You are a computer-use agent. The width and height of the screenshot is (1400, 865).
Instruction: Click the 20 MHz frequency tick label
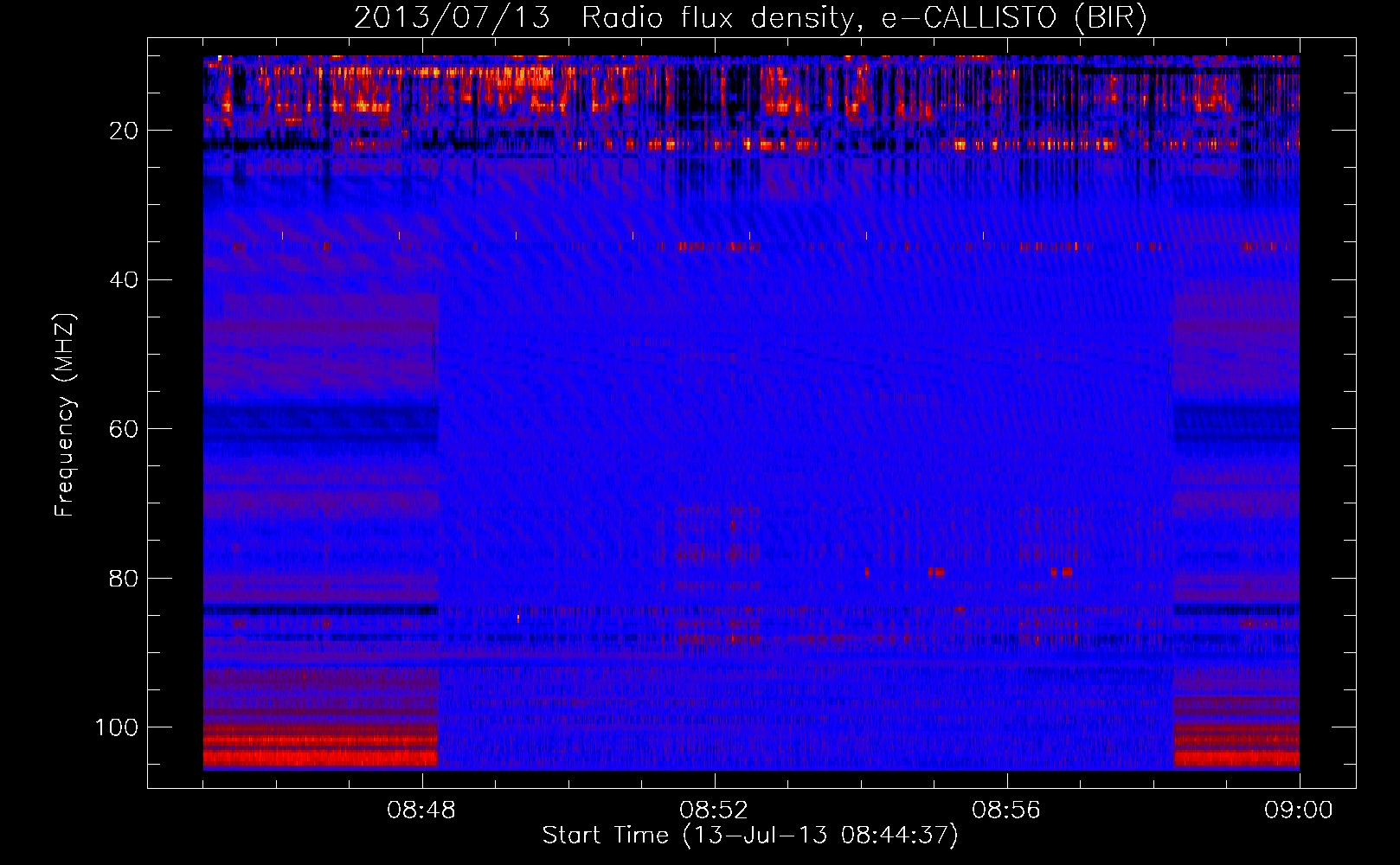point(124,131)
